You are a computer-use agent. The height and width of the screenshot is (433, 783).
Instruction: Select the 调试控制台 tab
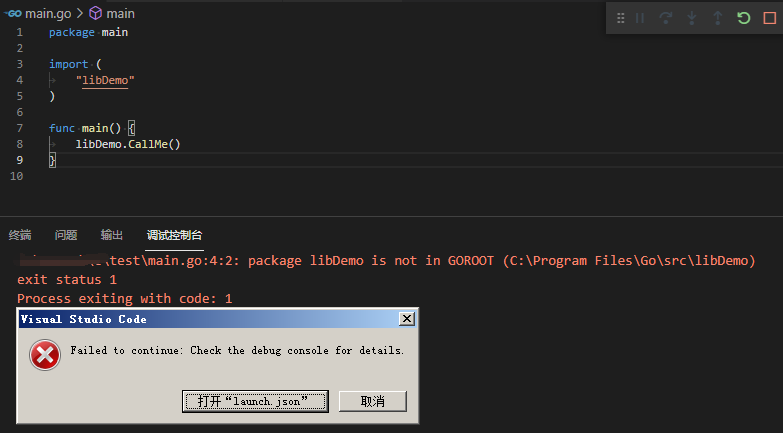point(174,235)
